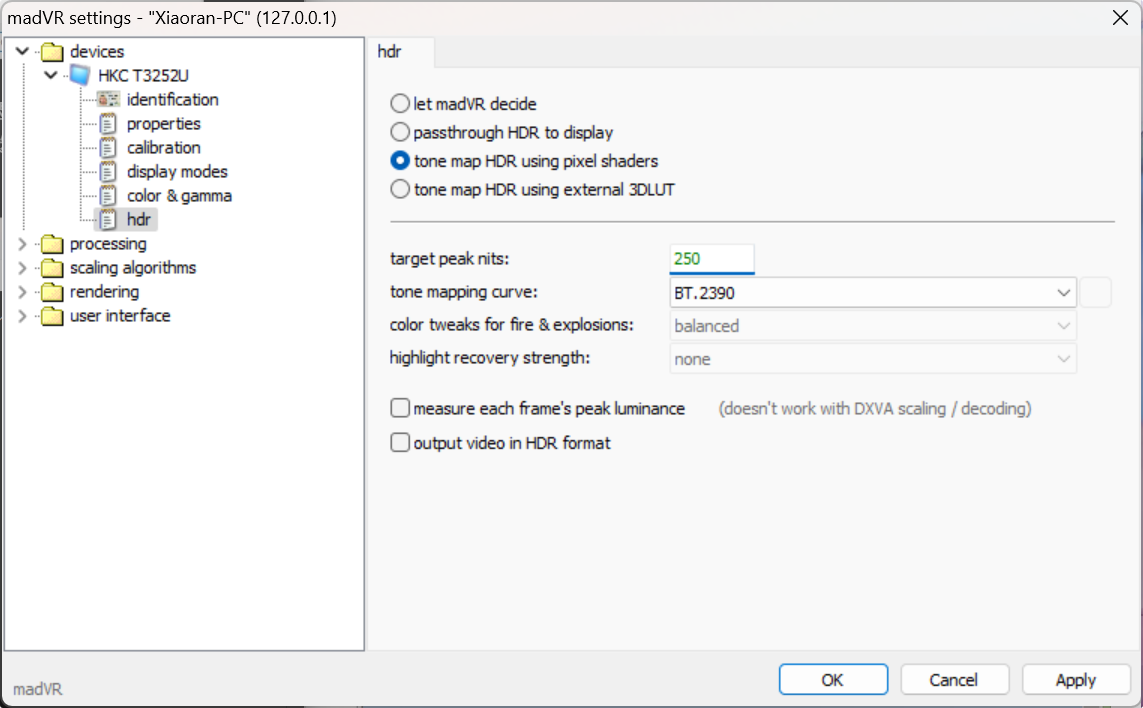Open the tone mapping curve dropdown
Image resolution: width=1143 pixels, height=708 pixels.
tap(872, 293)
